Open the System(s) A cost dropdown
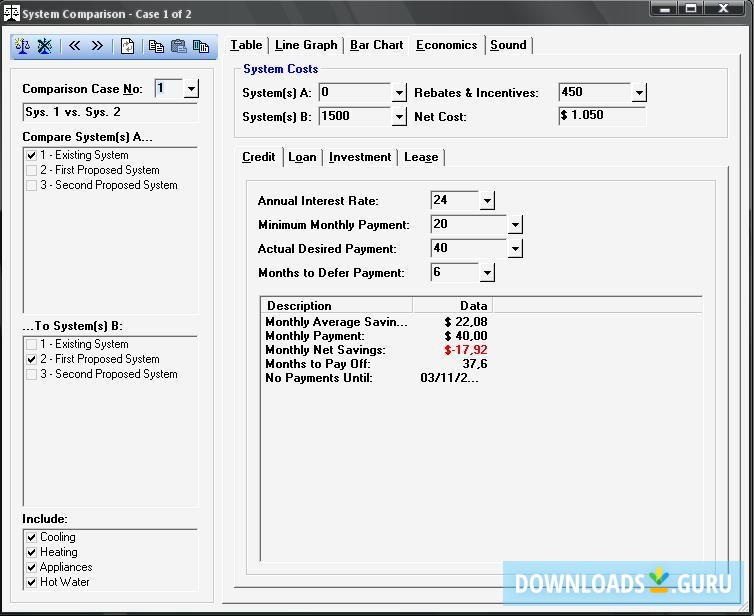The image size is (754, 616). click(x=399, y=92)
